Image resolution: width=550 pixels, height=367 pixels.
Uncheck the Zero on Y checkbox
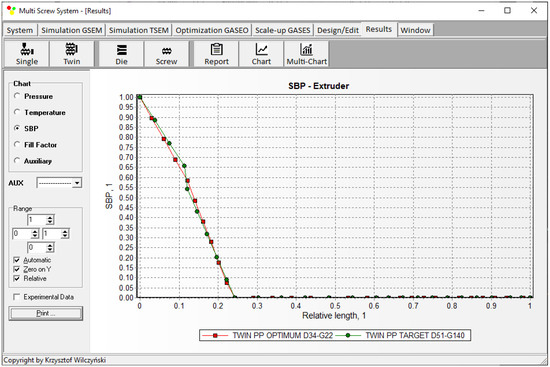tap(16, 269)
